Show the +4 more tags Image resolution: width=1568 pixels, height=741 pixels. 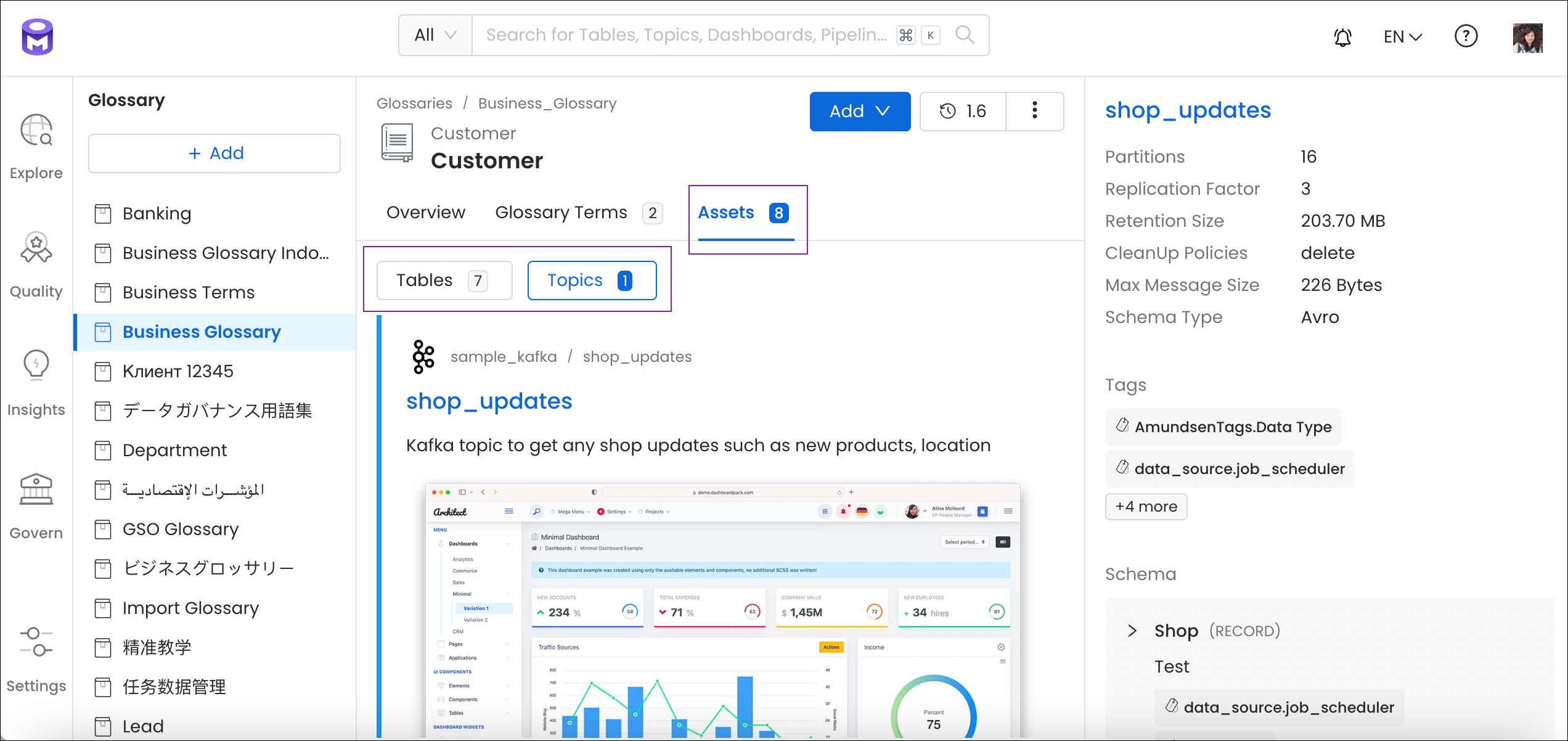(1146, 507)
